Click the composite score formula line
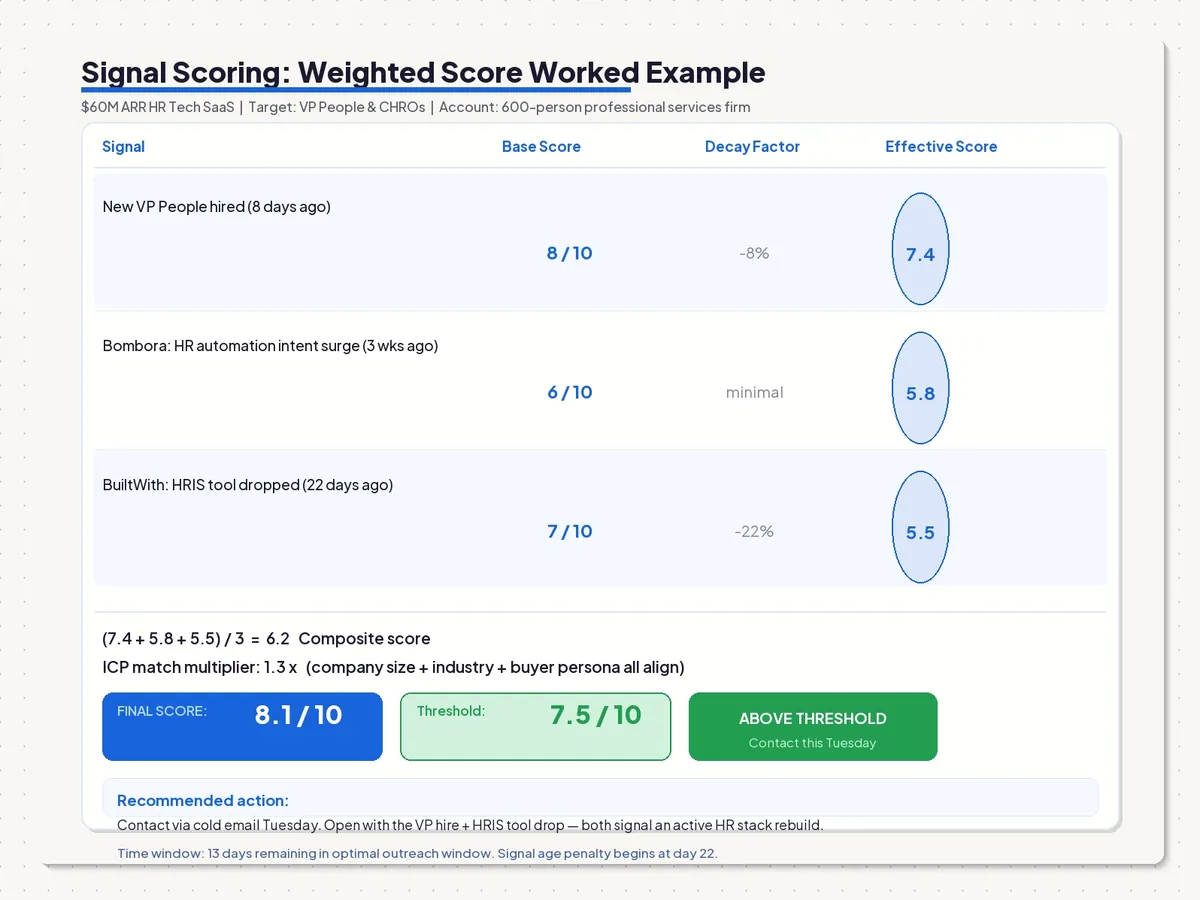Screen dimensions: 1200x900 (266, 638)
